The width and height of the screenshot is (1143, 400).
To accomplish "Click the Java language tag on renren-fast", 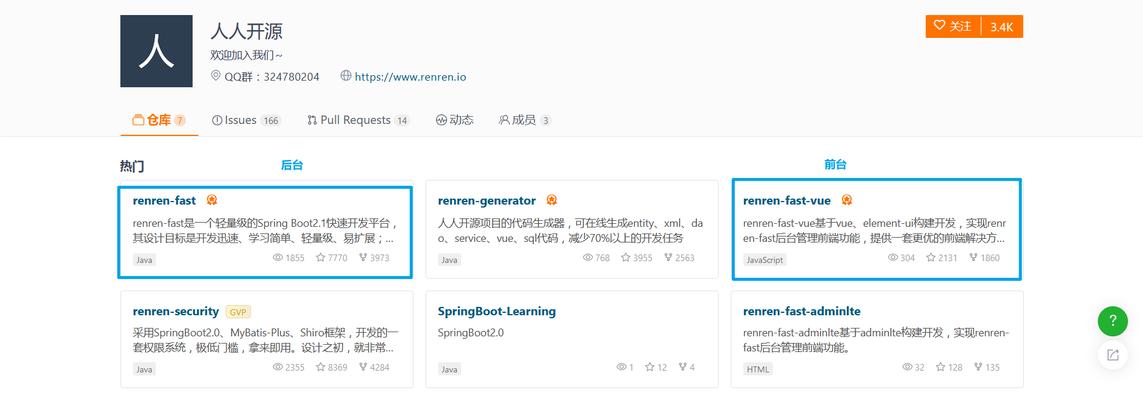I will click(144, 259).
